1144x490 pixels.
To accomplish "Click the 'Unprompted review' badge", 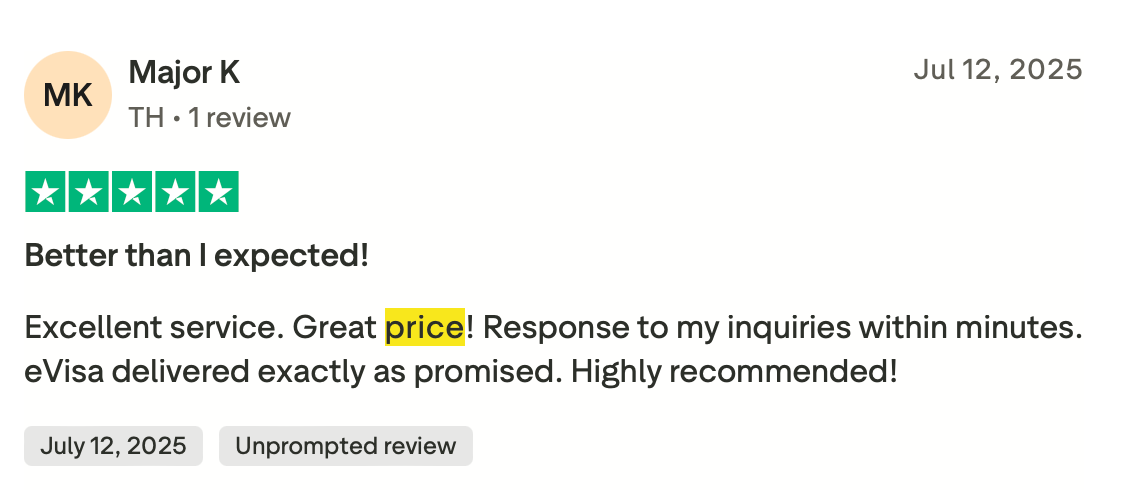I will 345,446.
